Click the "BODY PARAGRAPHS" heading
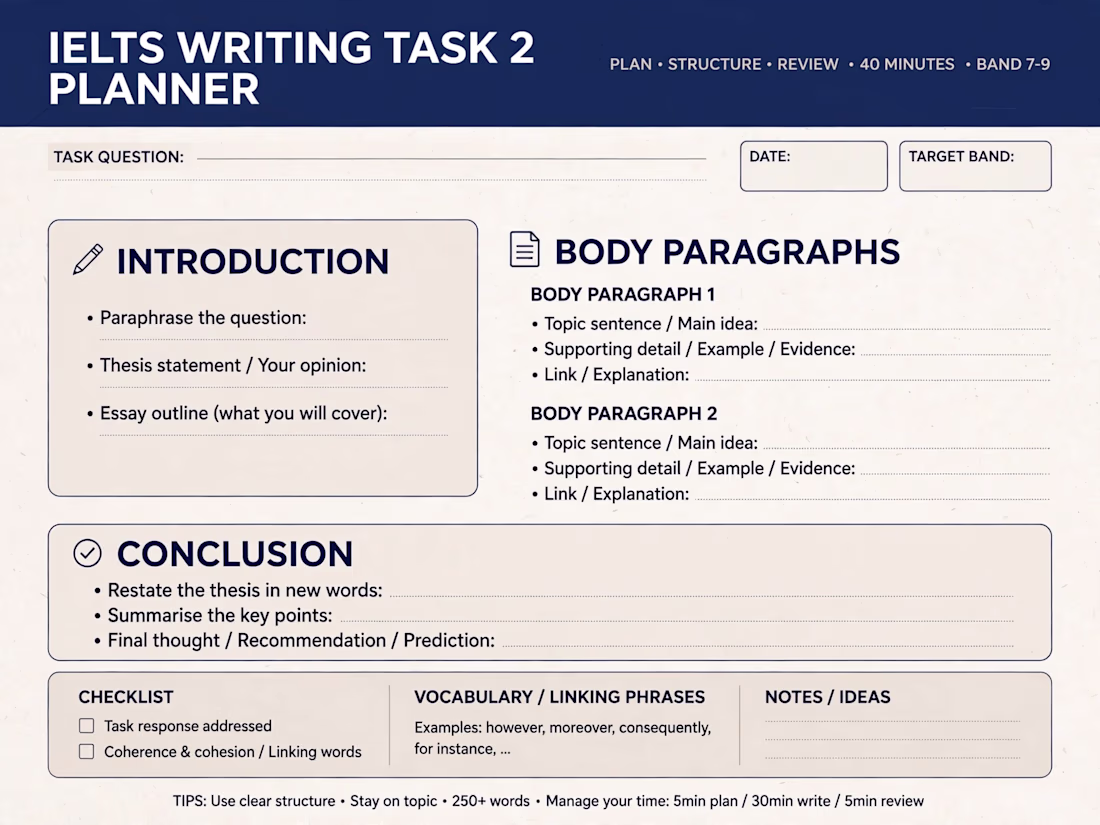This screenshot has width=1100, height=825. point(727,252)
